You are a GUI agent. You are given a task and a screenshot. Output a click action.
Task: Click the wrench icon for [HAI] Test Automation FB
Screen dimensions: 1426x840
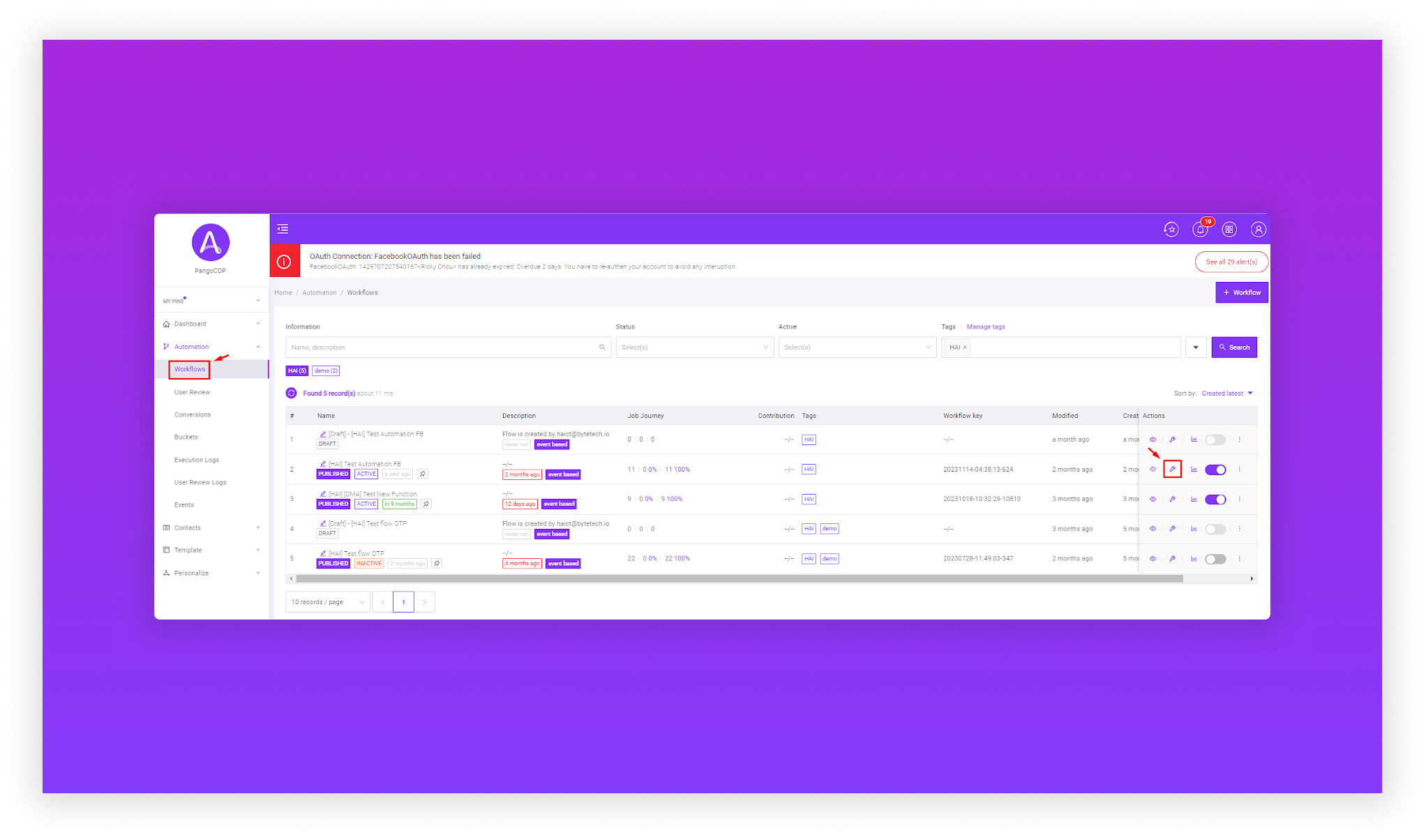pyautogui.click(x=1172, y=470)
